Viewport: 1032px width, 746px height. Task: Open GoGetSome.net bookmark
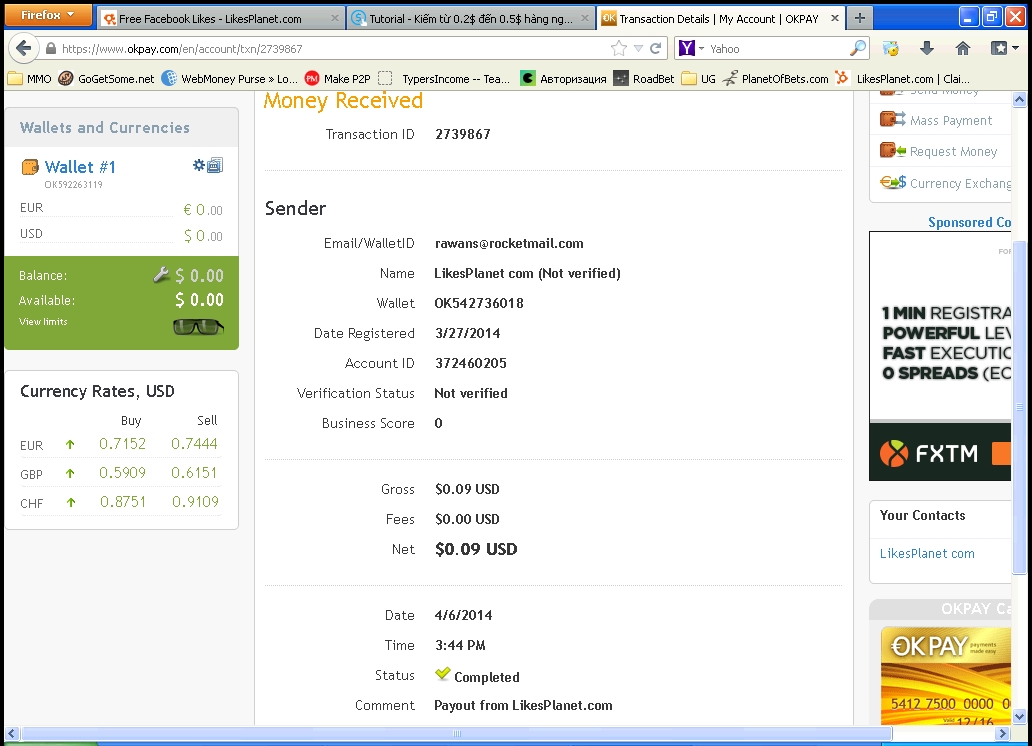point(107,78)
